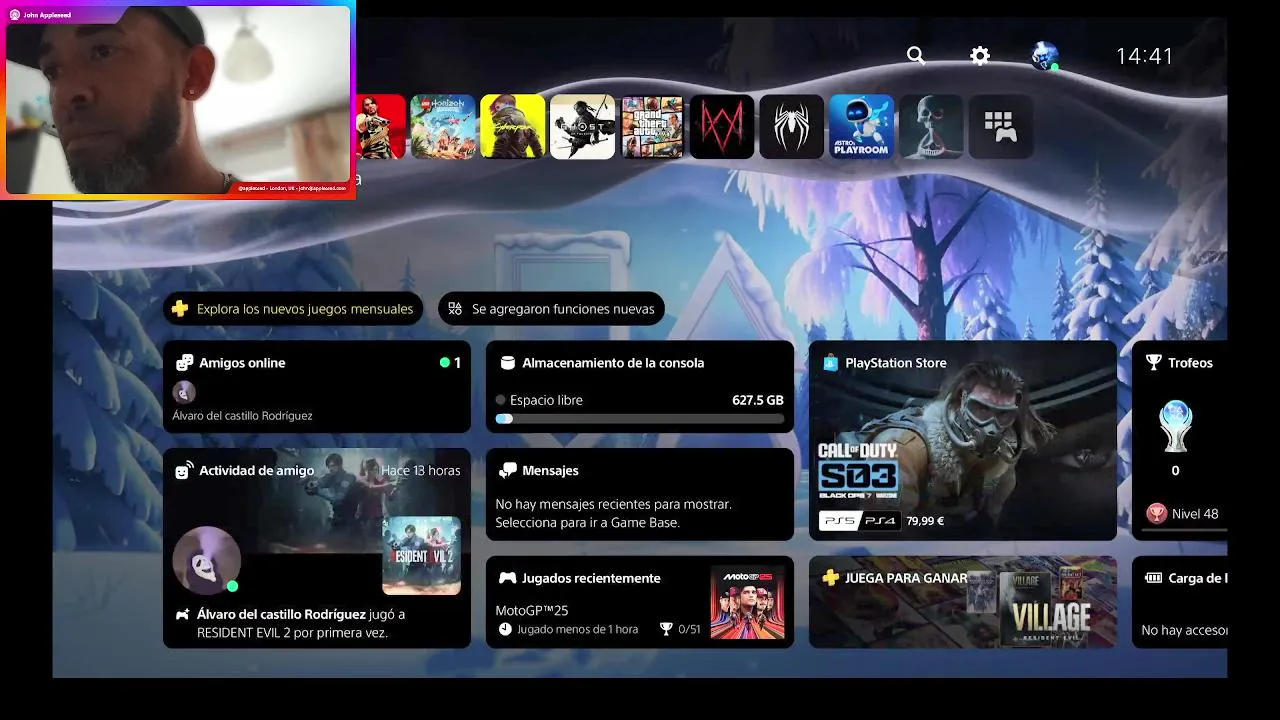
Task: Click the webcam overlay video feed
Action: point(178,100)
